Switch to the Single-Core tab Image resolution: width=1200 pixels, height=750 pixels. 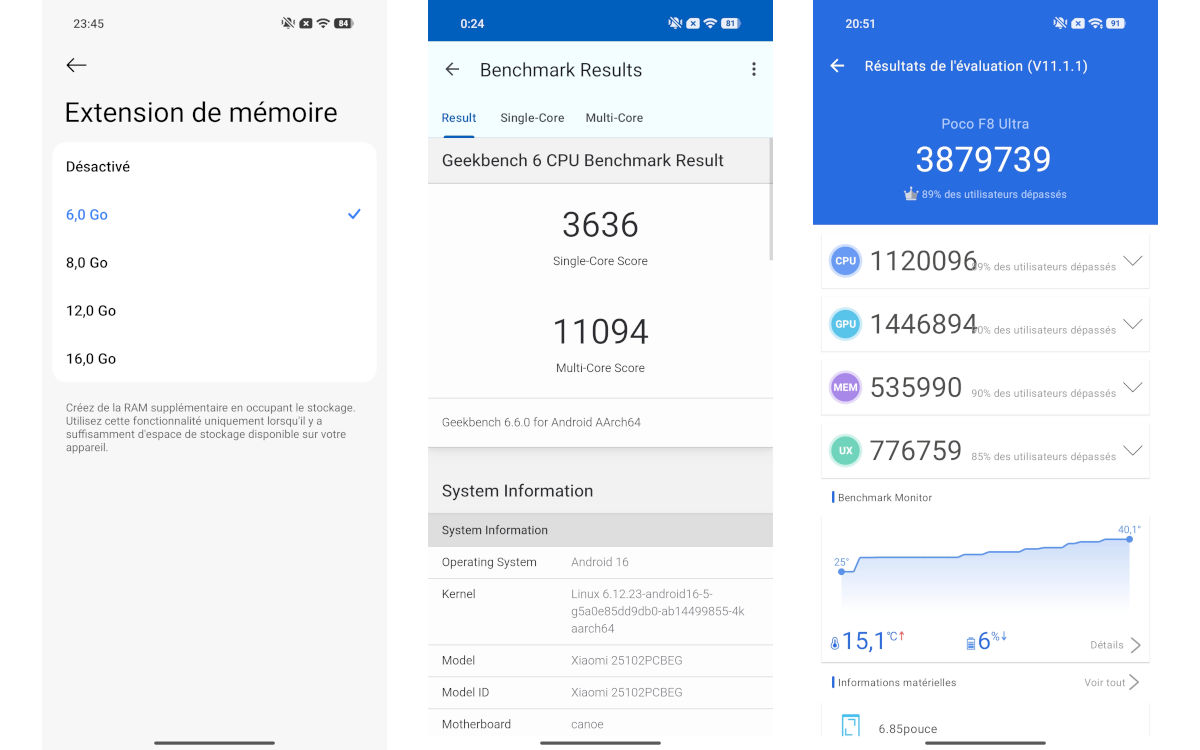(532, 117)
